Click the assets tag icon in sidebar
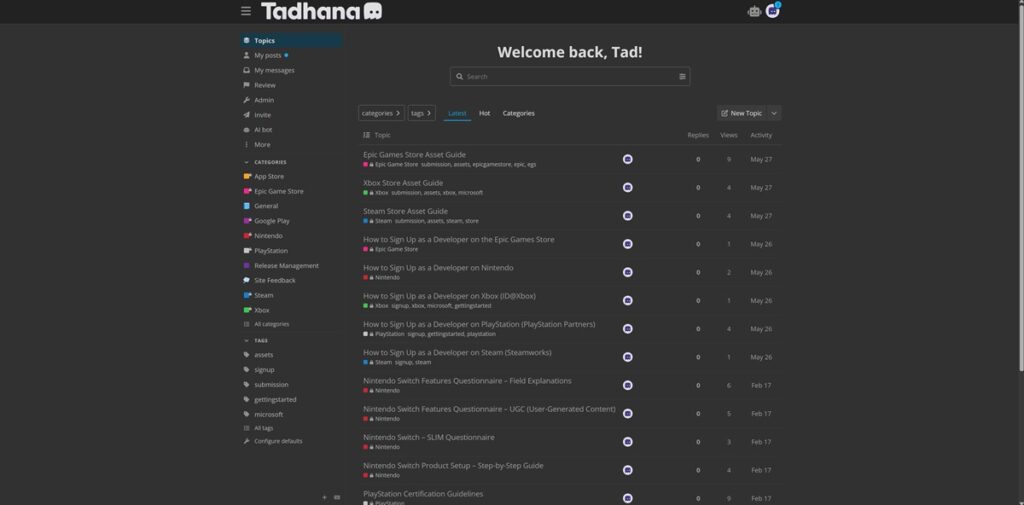This screenshot has height=505, width=1024. [246, 355]
